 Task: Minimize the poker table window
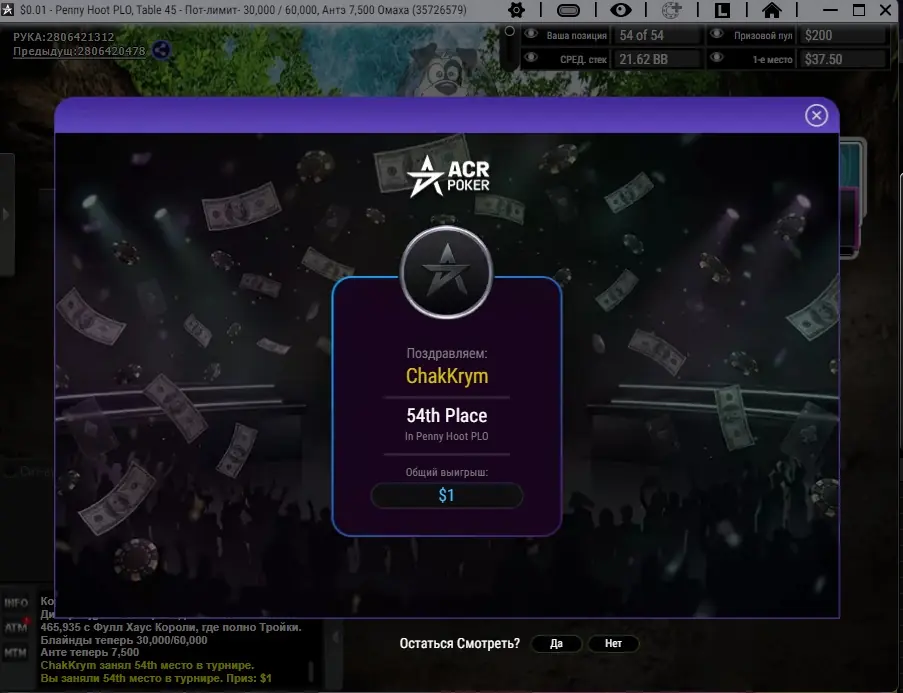(x=830, y=10)
